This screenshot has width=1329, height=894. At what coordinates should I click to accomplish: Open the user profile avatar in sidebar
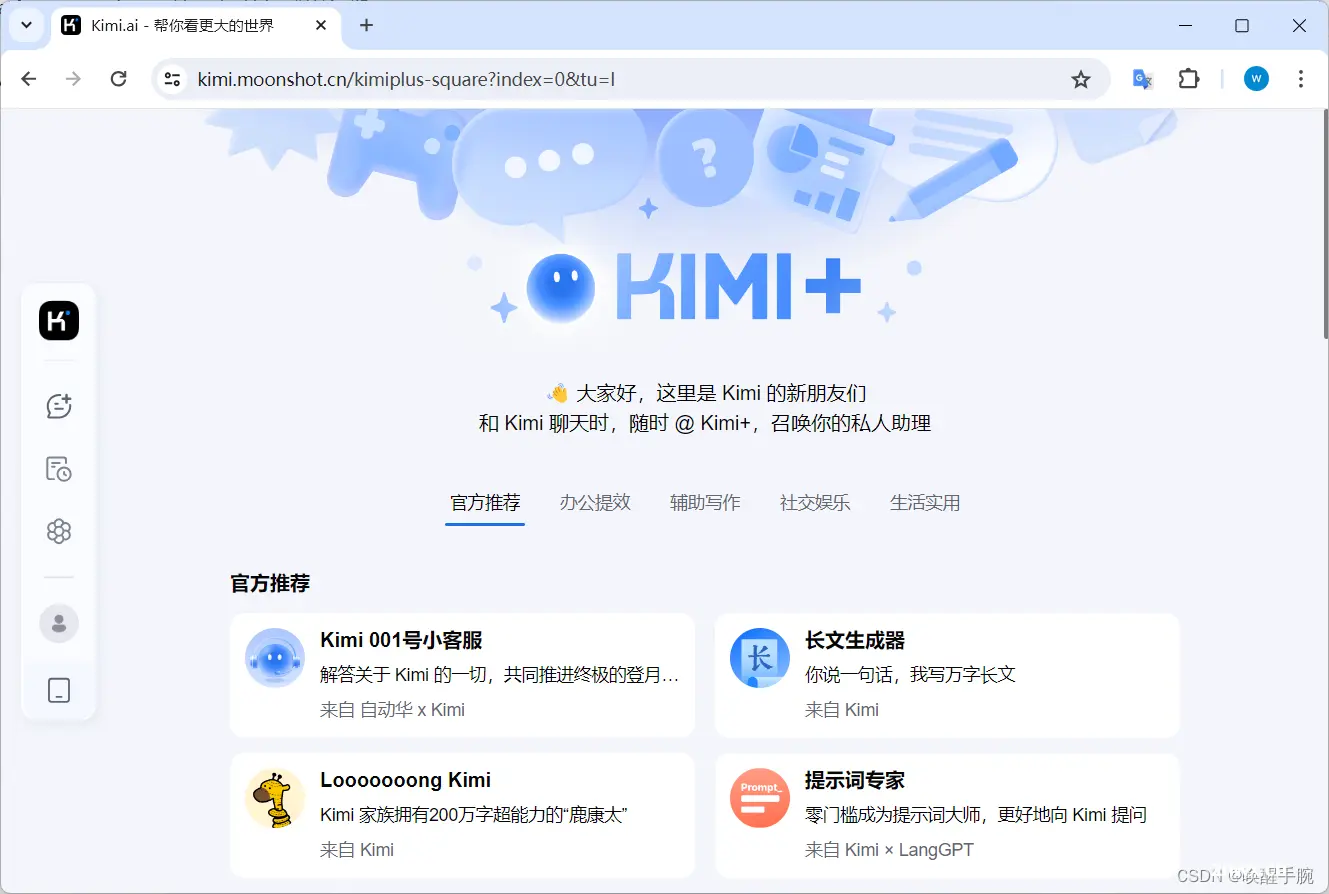click(59, 623)
